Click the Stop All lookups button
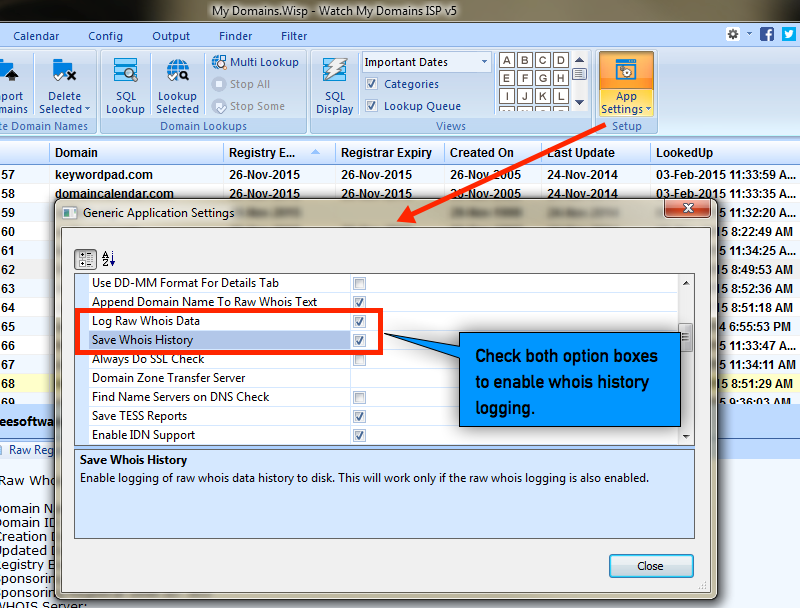Screen dimensions: 800x608 tap(241, 84)
